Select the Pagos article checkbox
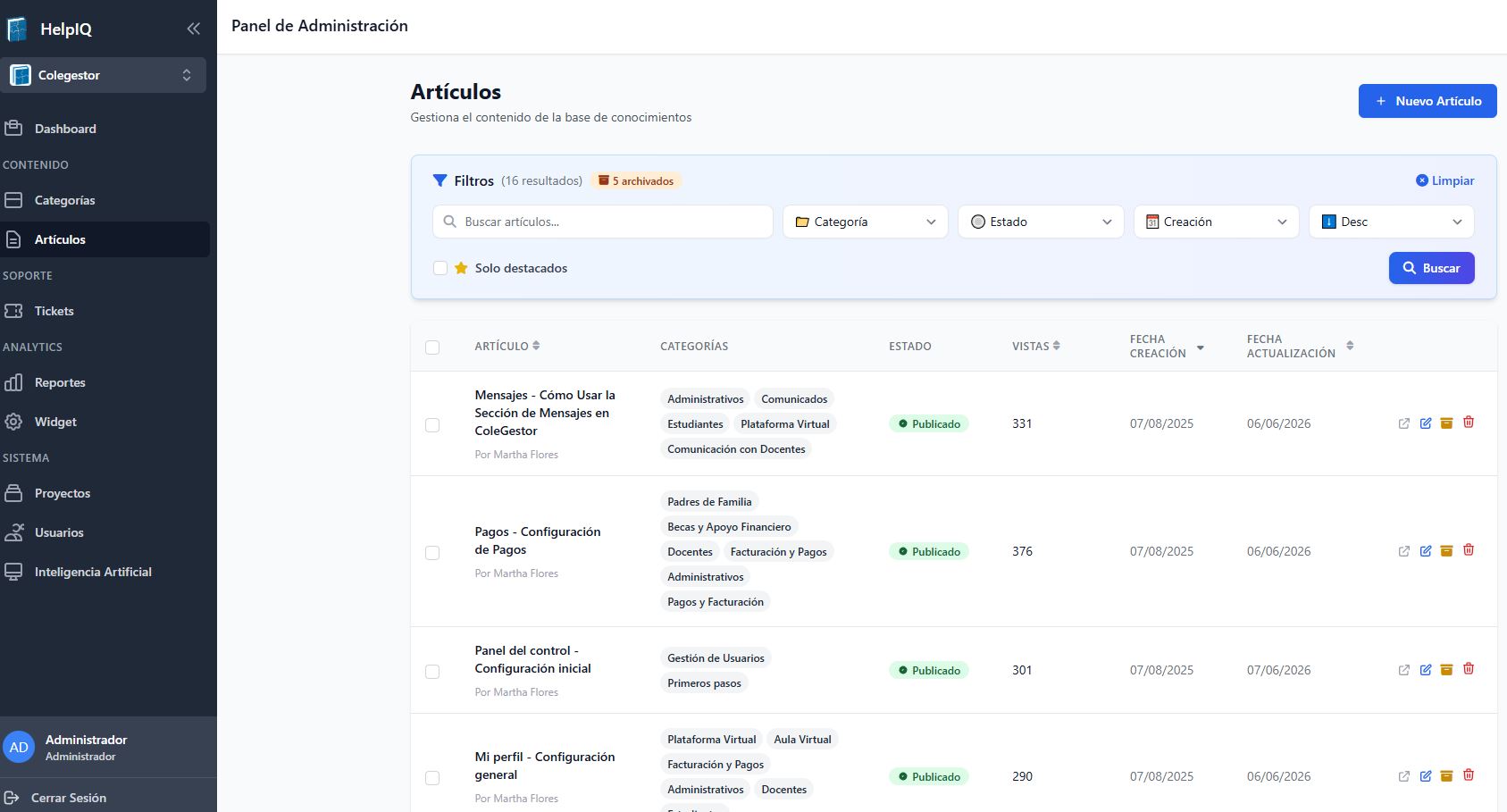 (432, 553)
